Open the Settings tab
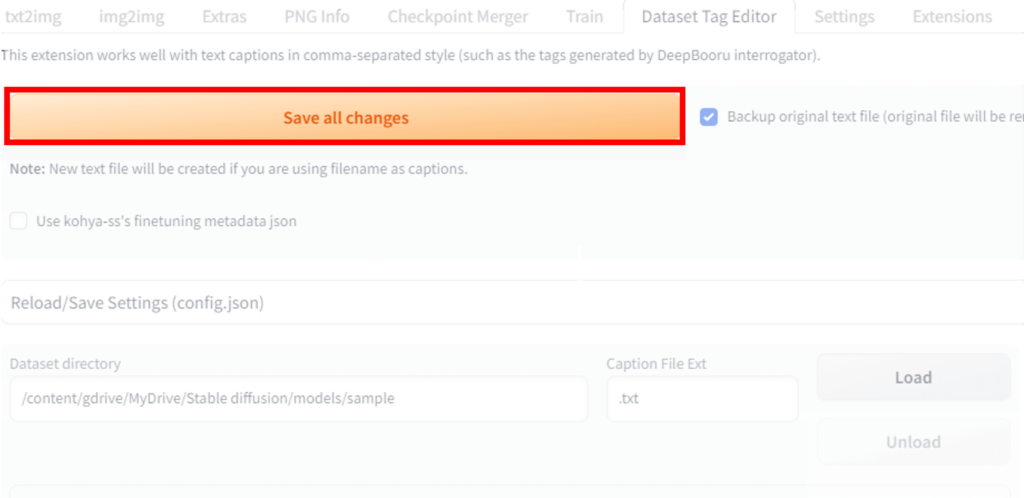1024x498 pixels. click(x=844, y=17)
